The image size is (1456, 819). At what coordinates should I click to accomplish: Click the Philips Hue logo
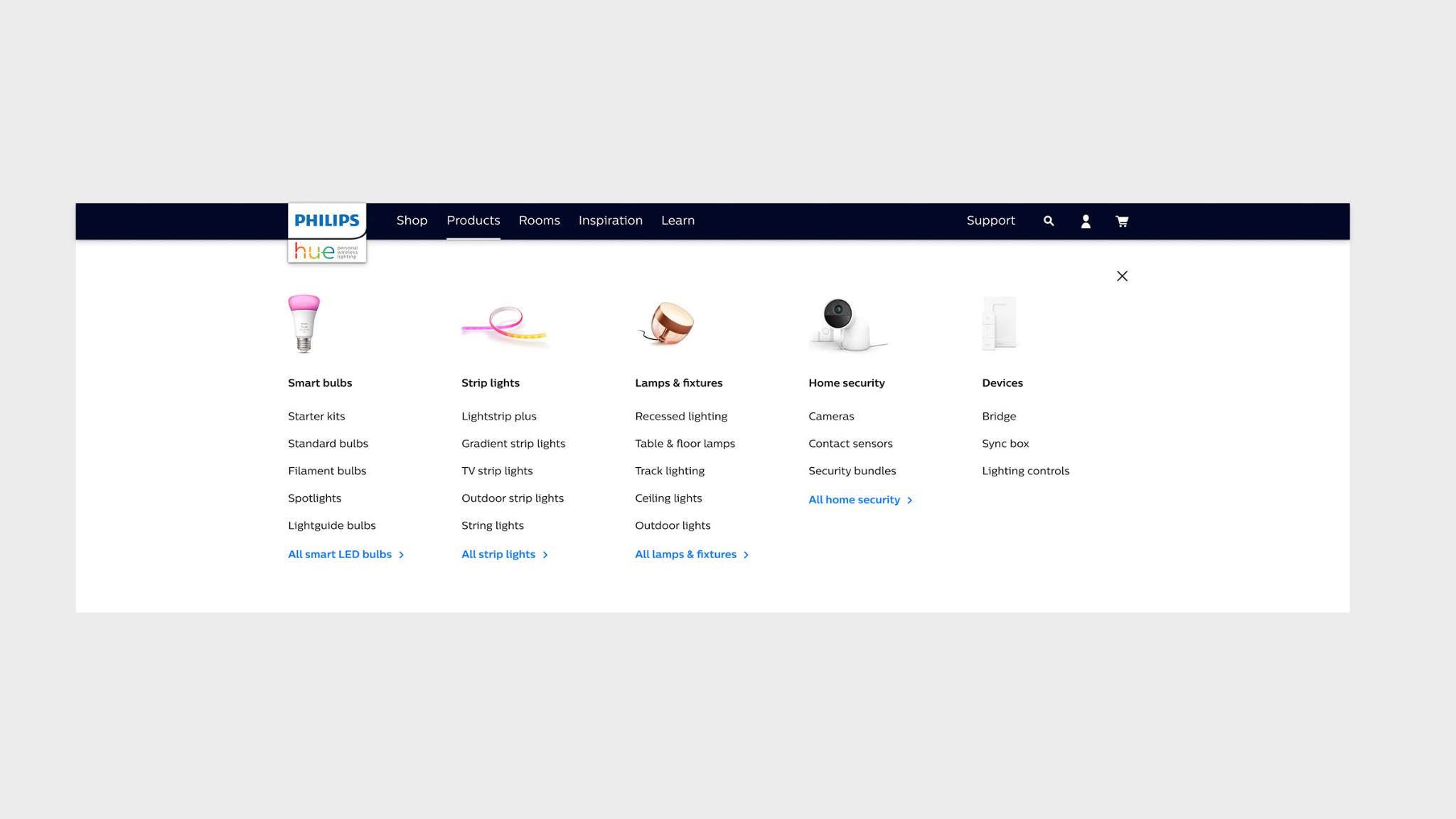(x=327, y=232)
